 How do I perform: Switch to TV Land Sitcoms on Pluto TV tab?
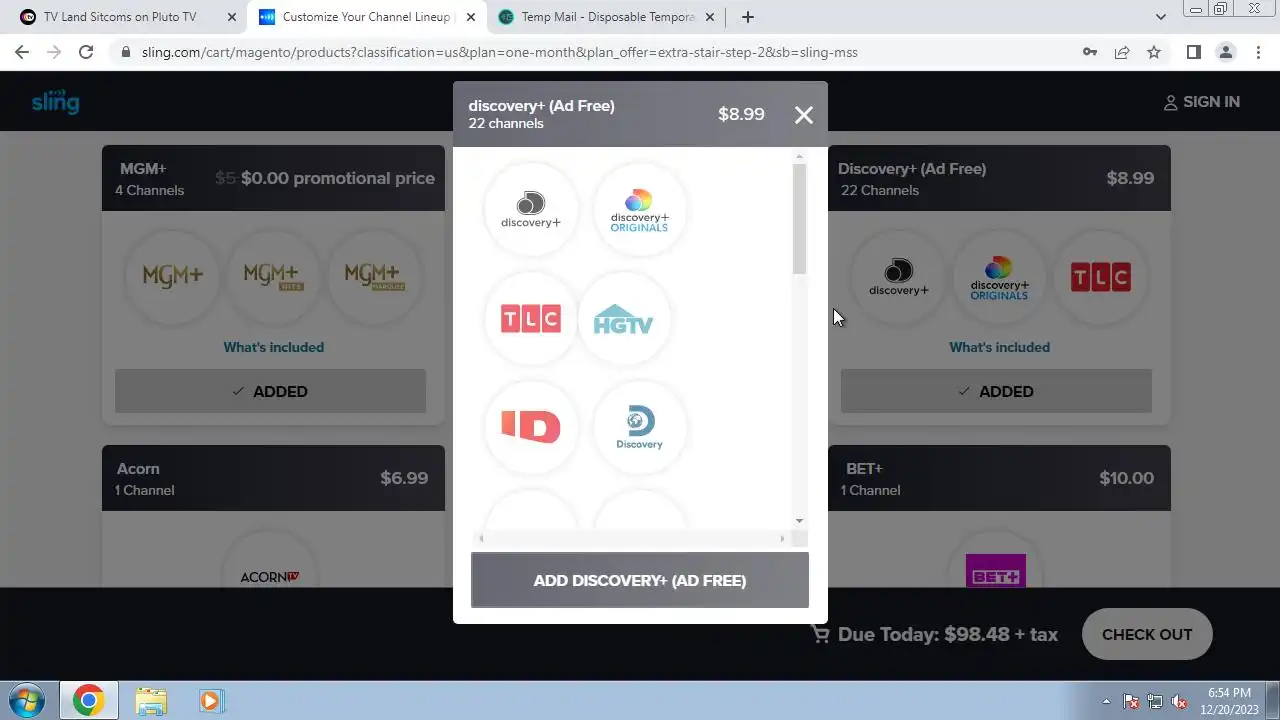[x=120, y=17]
